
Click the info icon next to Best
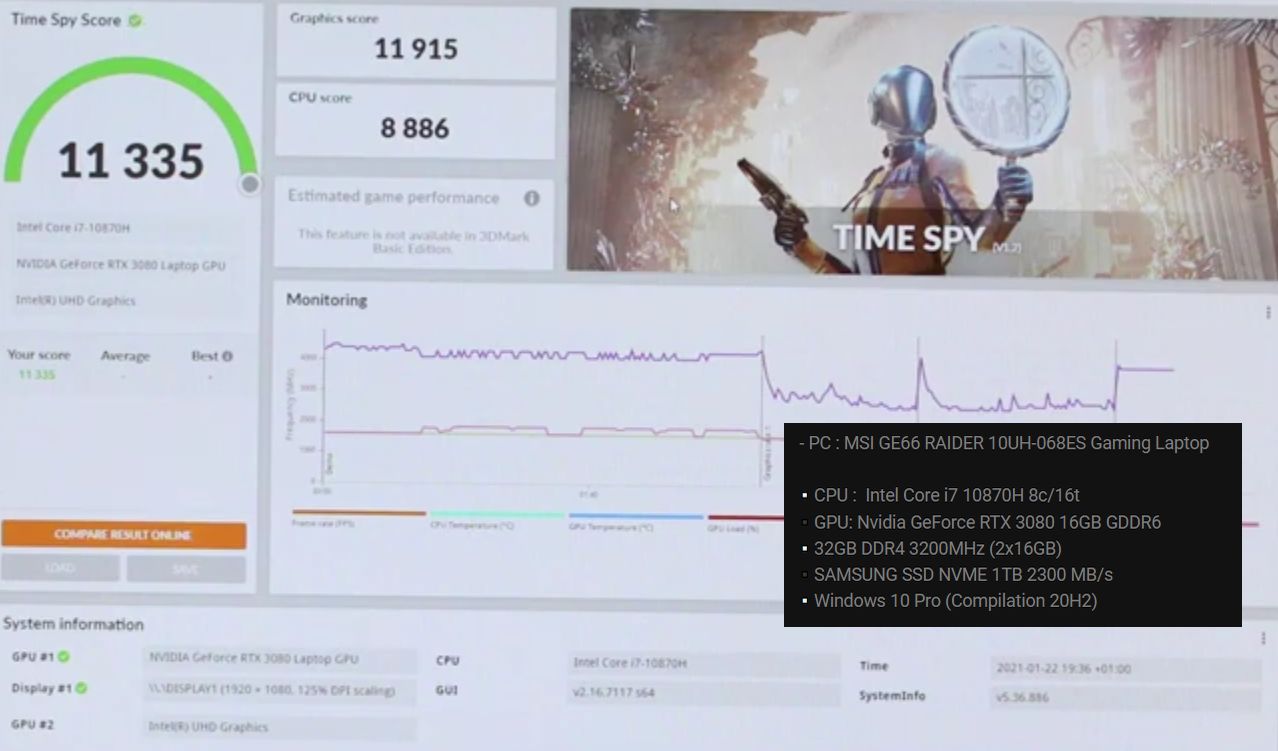227,356
